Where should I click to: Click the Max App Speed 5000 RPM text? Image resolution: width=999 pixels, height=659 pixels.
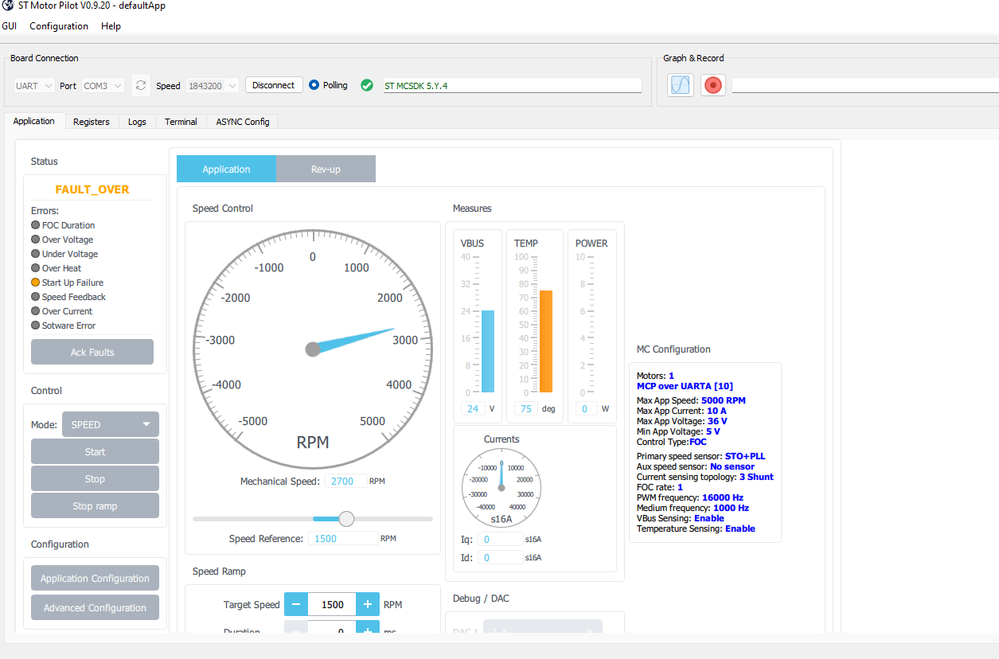[x=691, y=400]
